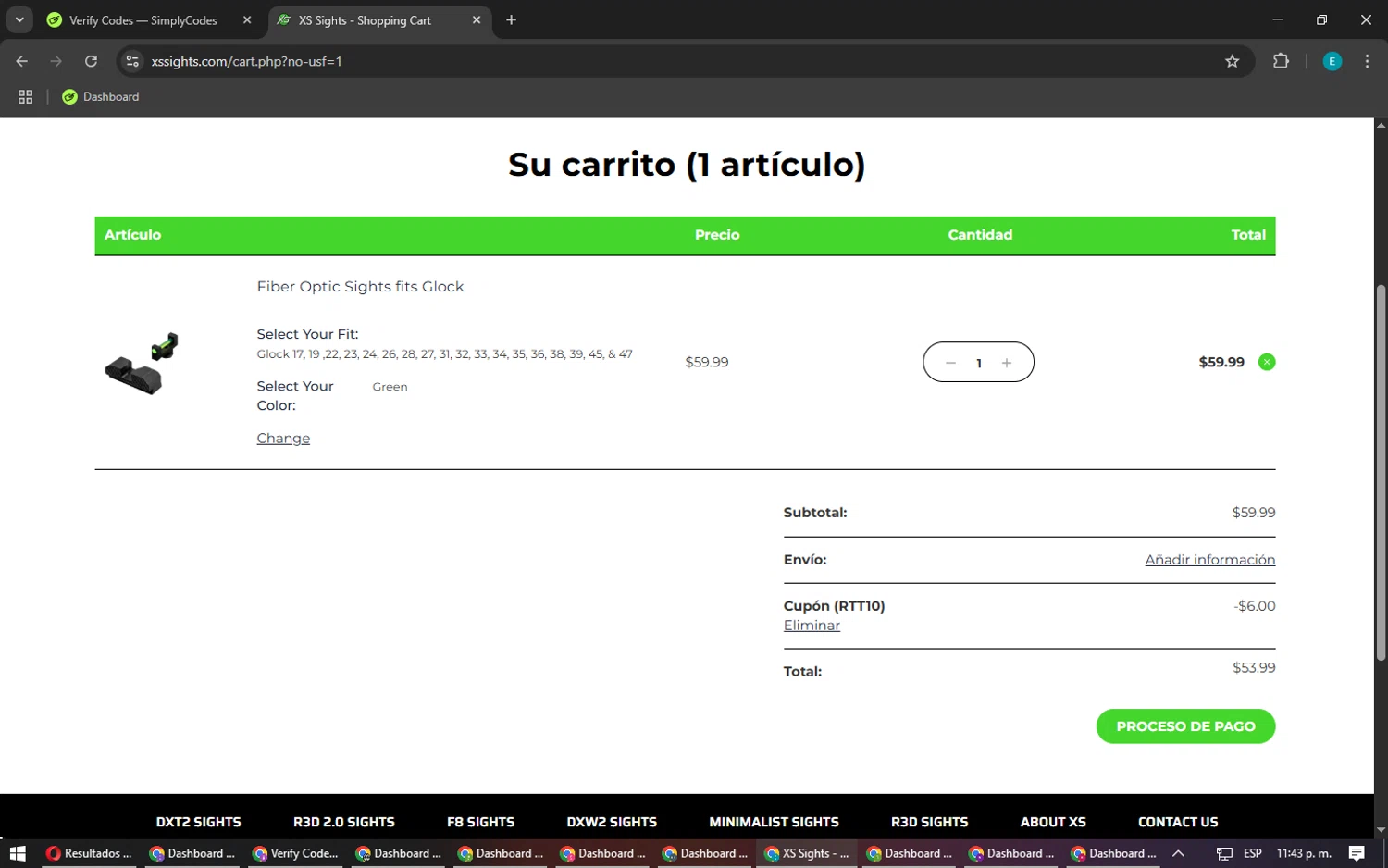Screen dimensions: 1388x868
Task: Open Chrome three-dot menu
Action: [x=1367, y=61]
